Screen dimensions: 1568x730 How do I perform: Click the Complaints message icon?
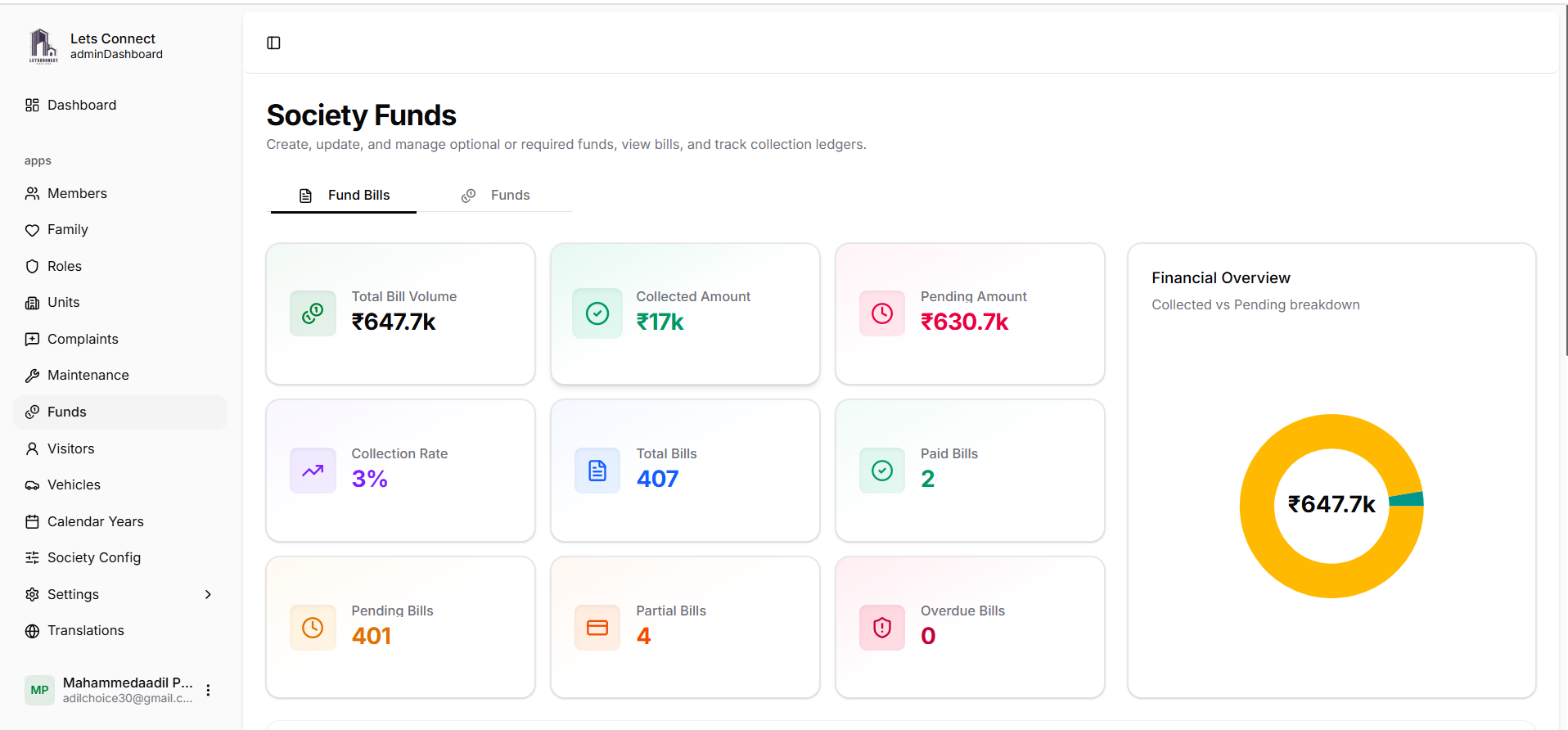[x=32, y=339]
